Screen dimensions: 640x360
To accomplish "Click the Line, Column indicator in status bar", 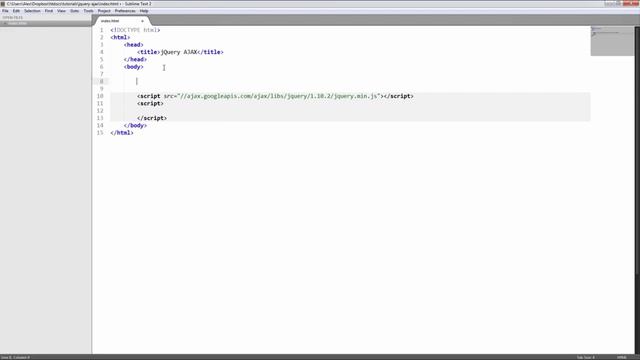I will [x=16, y=358].
